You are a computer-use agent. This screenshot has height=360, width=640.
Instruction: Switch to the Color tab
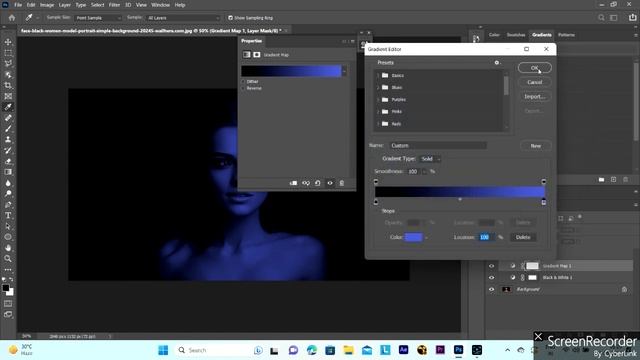click(x=494, y=35)
